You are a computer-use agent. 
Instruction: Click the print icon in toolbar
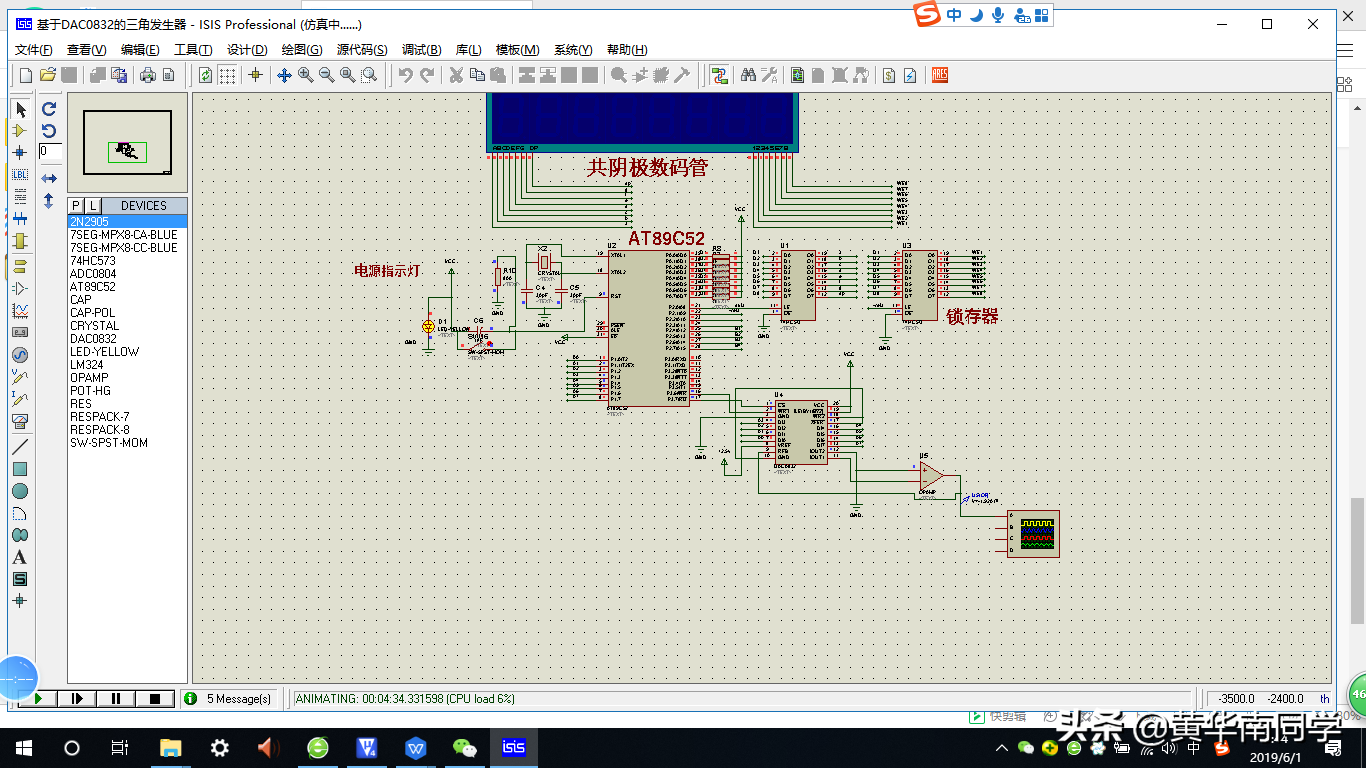tap(148, 75)
